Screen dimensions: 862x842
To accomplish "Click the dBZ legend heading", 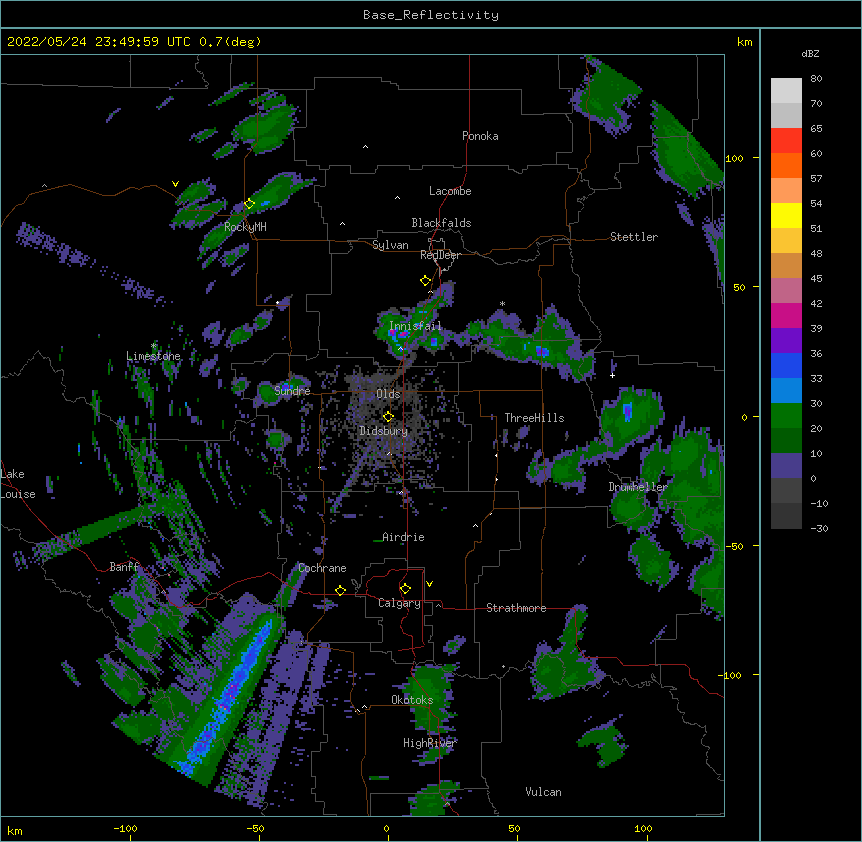I will [810, 54].
